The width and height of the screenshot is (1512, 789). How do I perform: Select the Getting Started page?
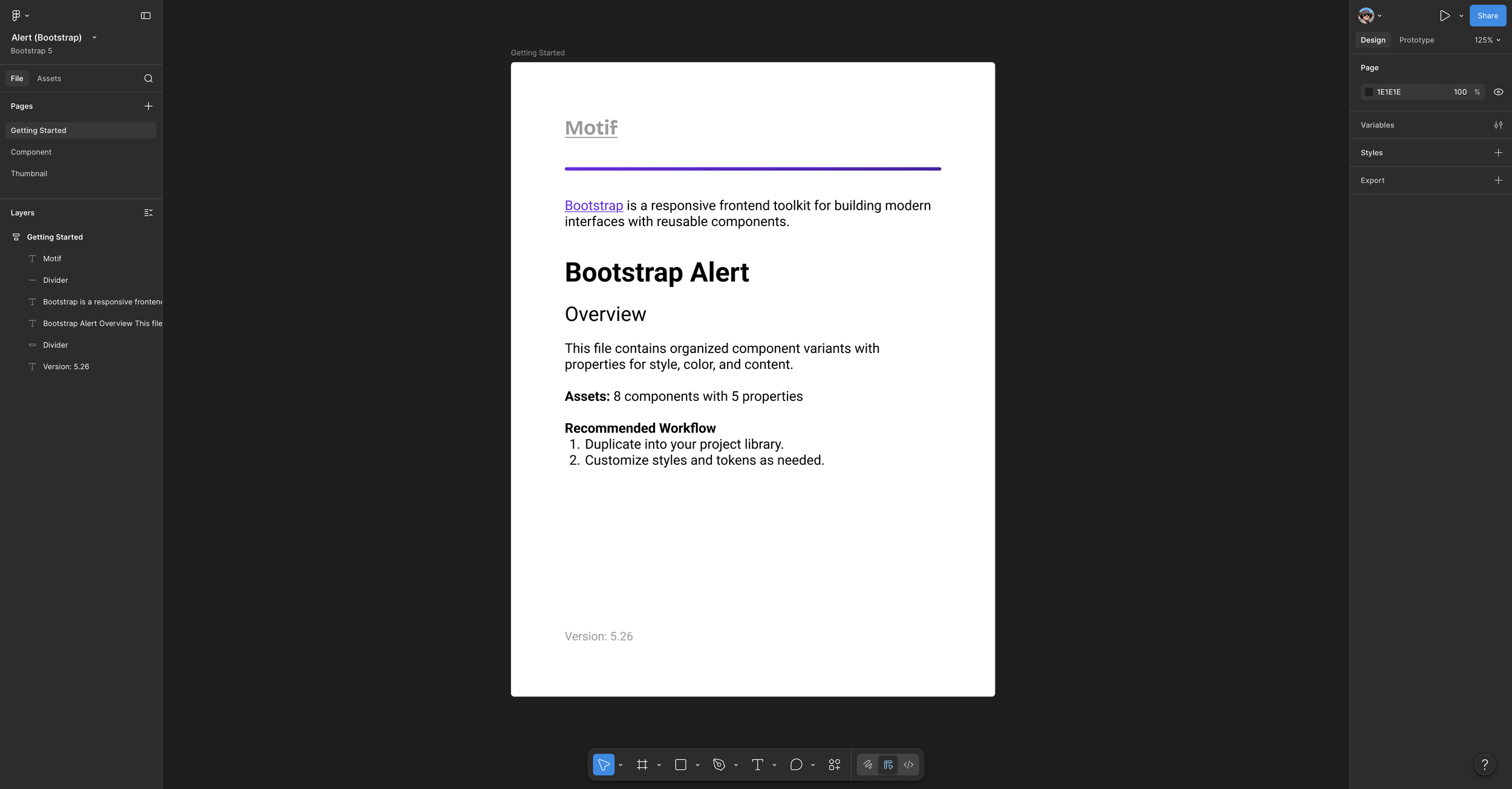coord(81,131)
